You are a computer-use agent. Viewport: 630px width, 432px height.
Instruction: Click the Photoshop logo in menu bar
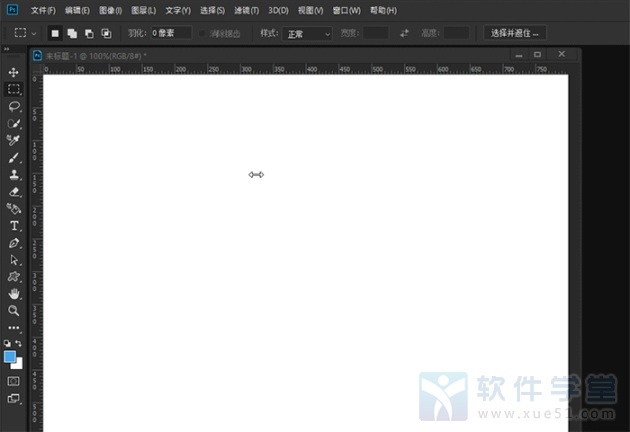pyautogui.click(x=12, y=10)
